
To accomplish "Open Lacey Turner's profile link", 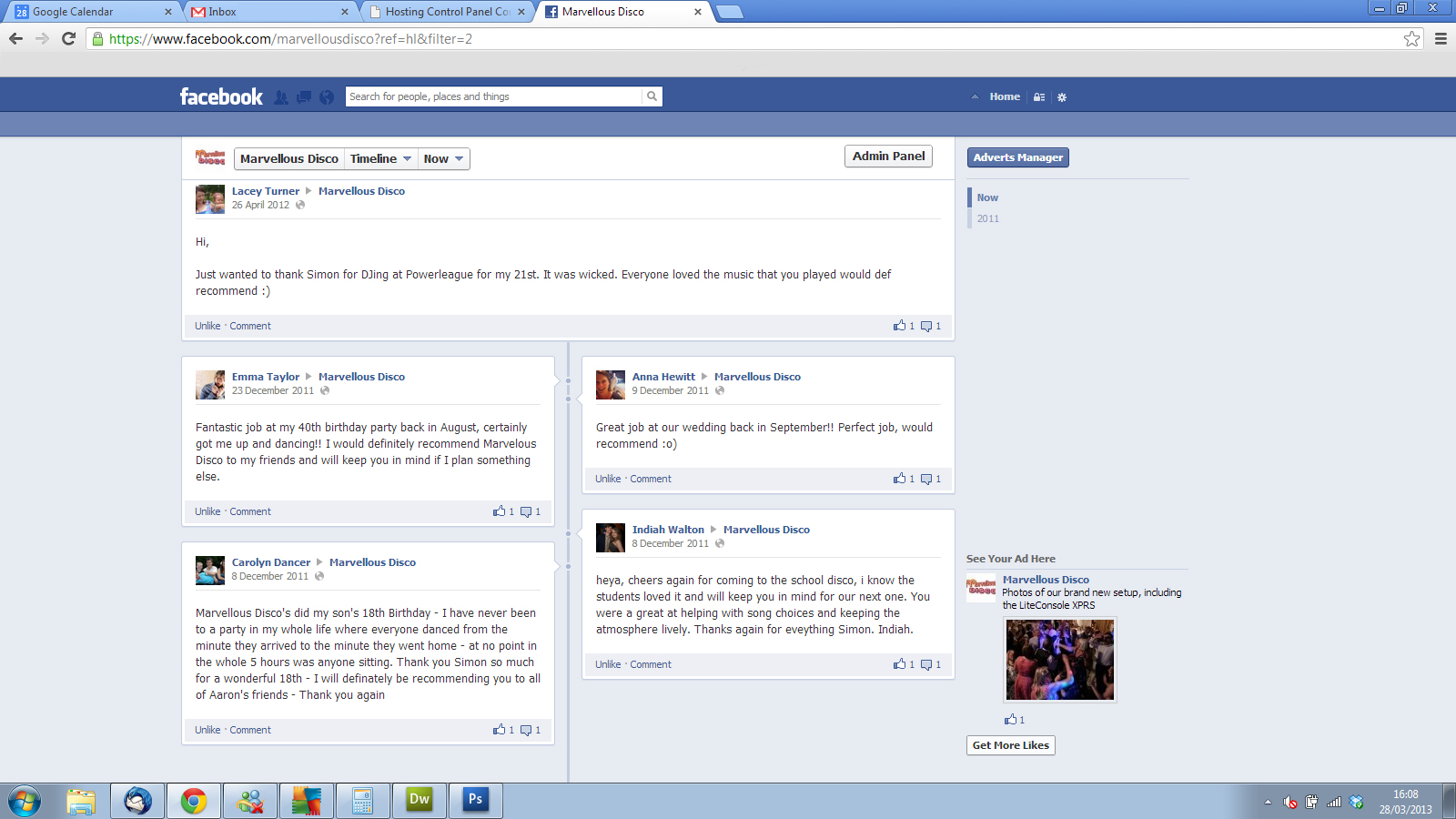I will 266,191.
